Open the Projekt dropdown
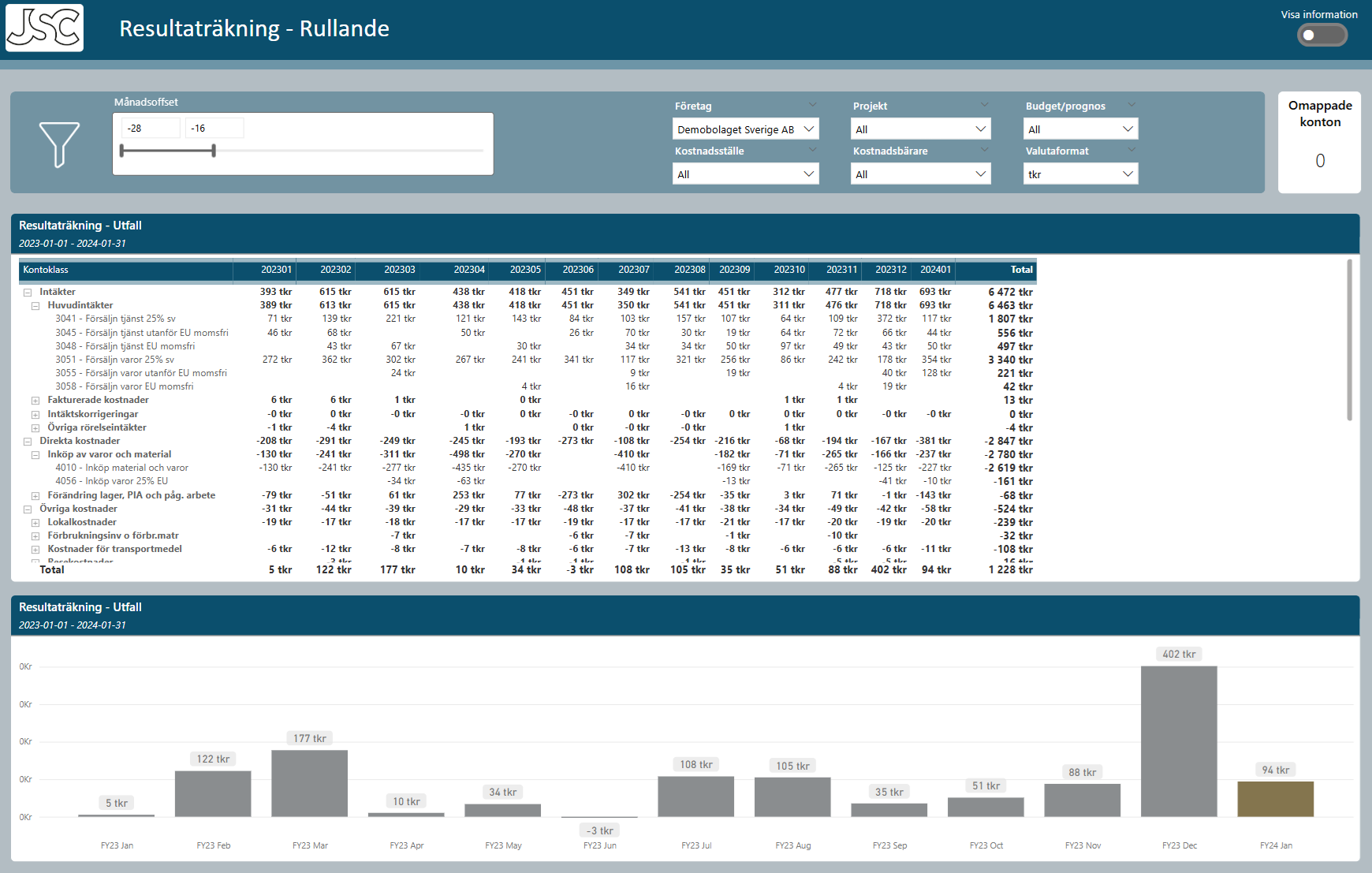 pyautogui.click(x=921, y=129)
